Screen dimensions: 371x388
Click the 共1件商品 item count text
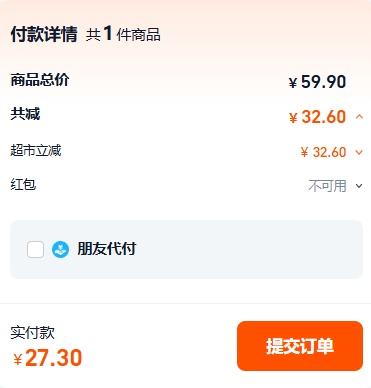[123, 34]
